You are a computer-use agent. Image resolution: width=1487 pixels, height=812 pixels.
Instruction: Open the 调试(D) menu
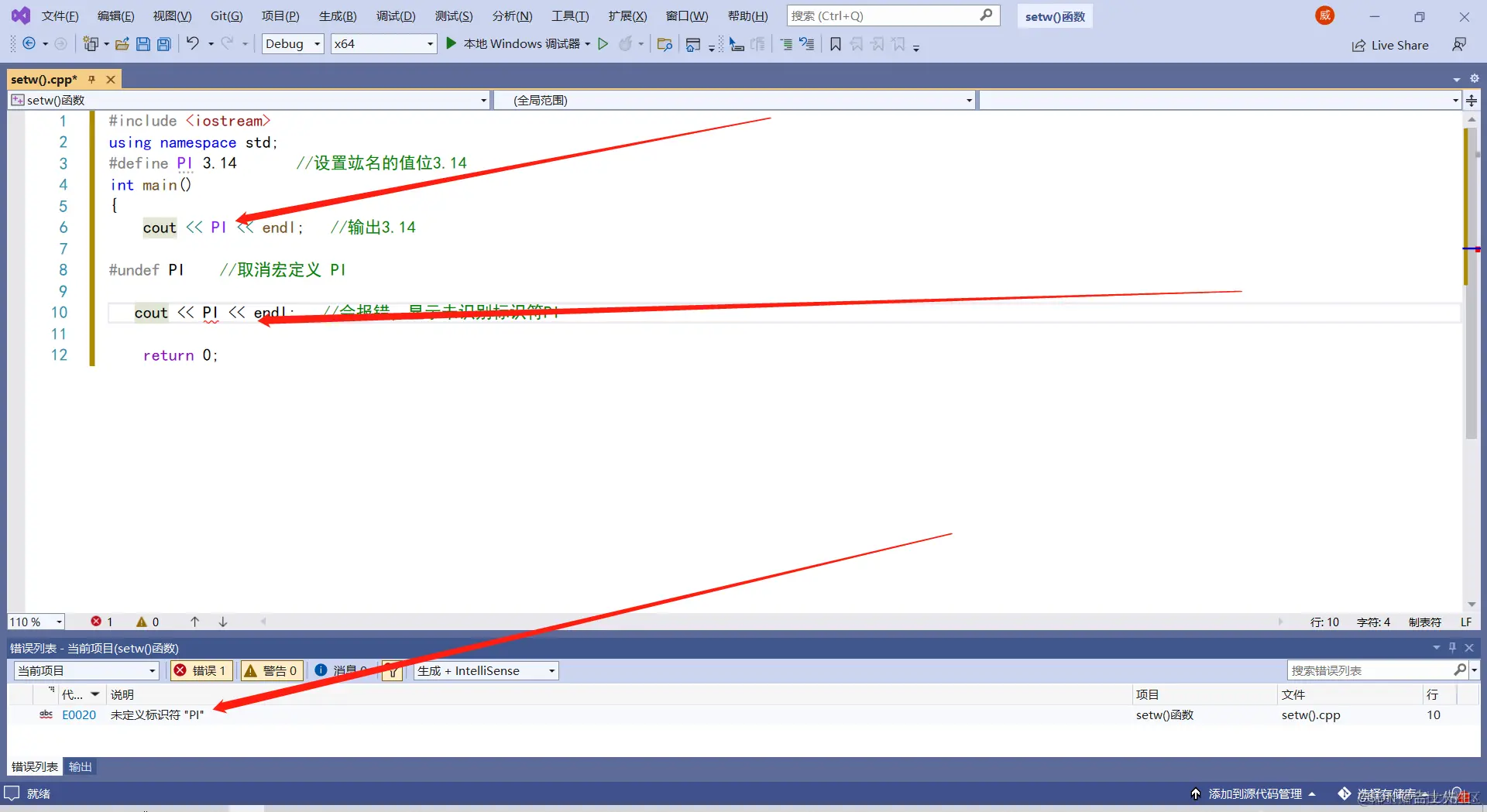coord(396,15)
